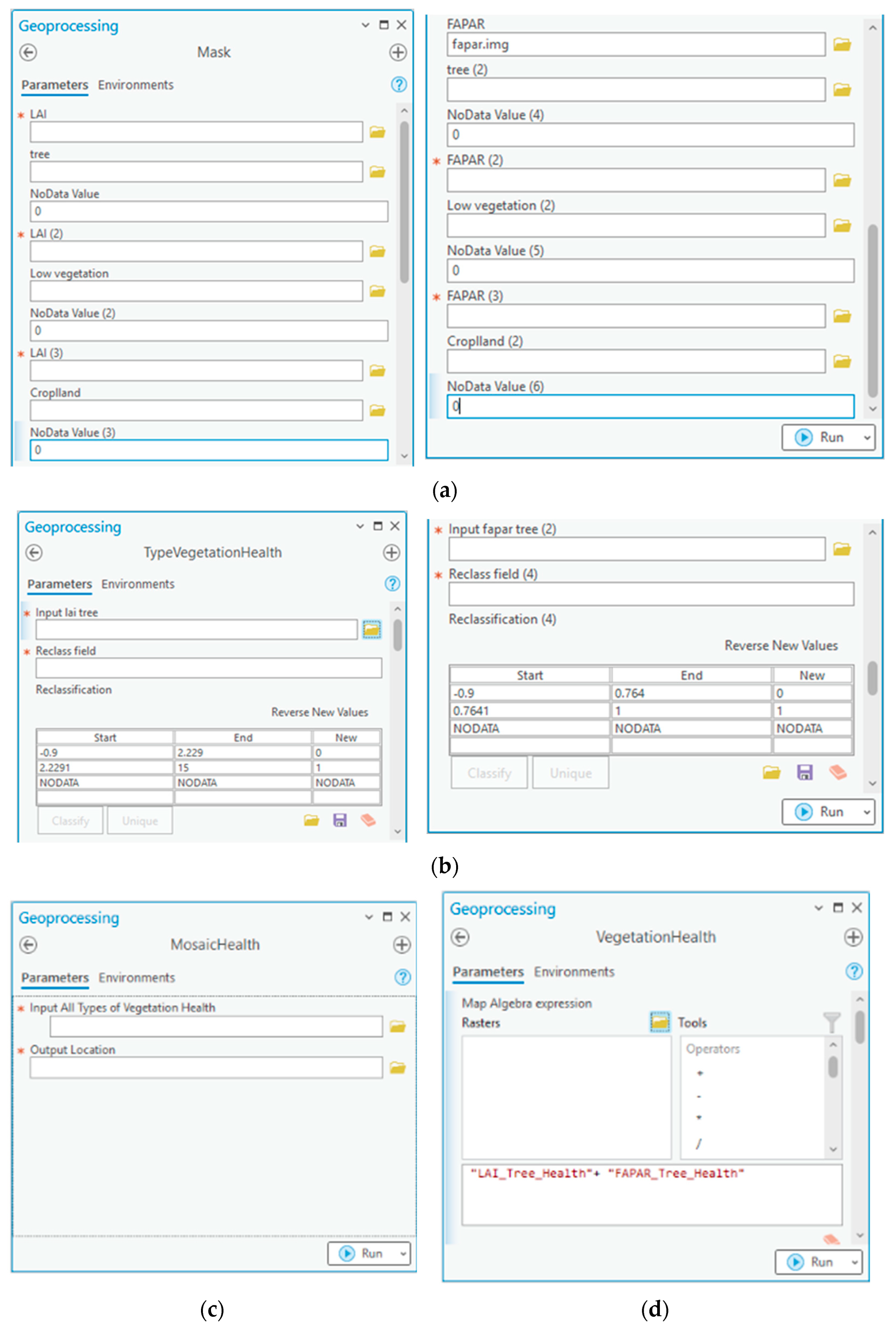The image size is (896, 1330).
Task: Switch to Environments tab in Mask tool
Action: coord(135,85)
